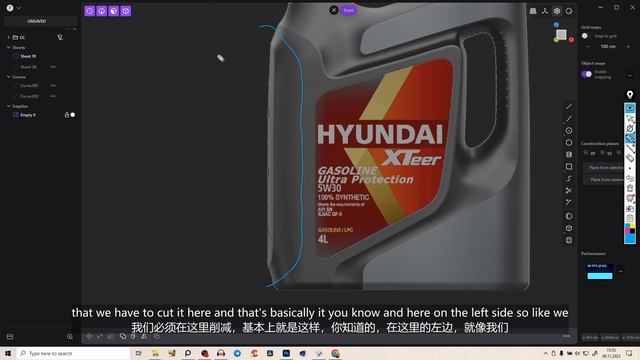Select the bold Sheet item in outliner
640x360 pixels.
click(28, 56)
